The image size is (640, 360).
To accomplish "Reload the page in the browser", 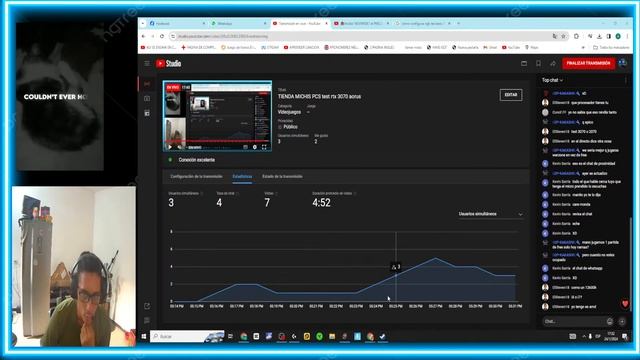I will tap(162, 36).
